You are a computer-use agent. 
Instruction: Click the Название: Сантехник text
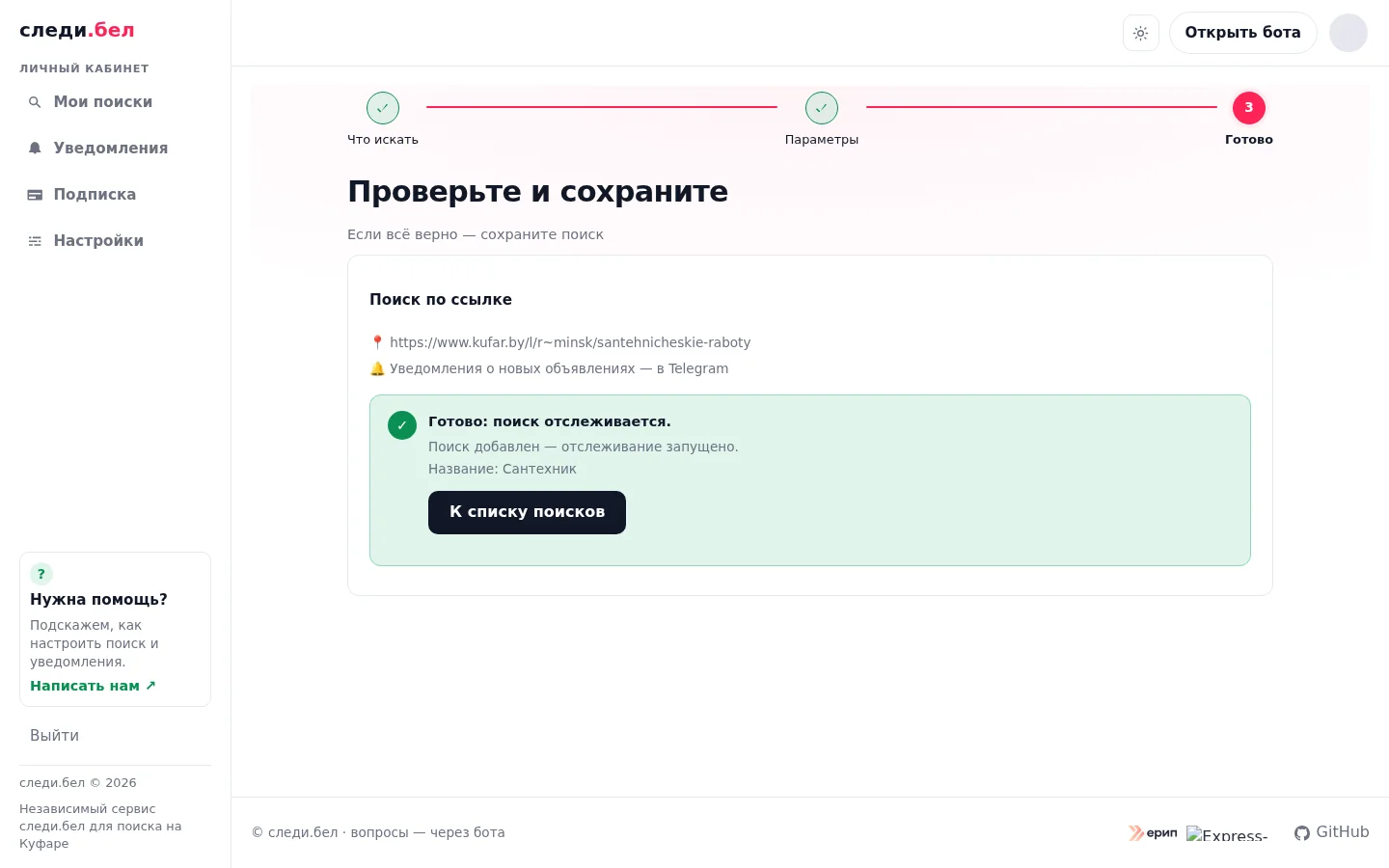503,469
